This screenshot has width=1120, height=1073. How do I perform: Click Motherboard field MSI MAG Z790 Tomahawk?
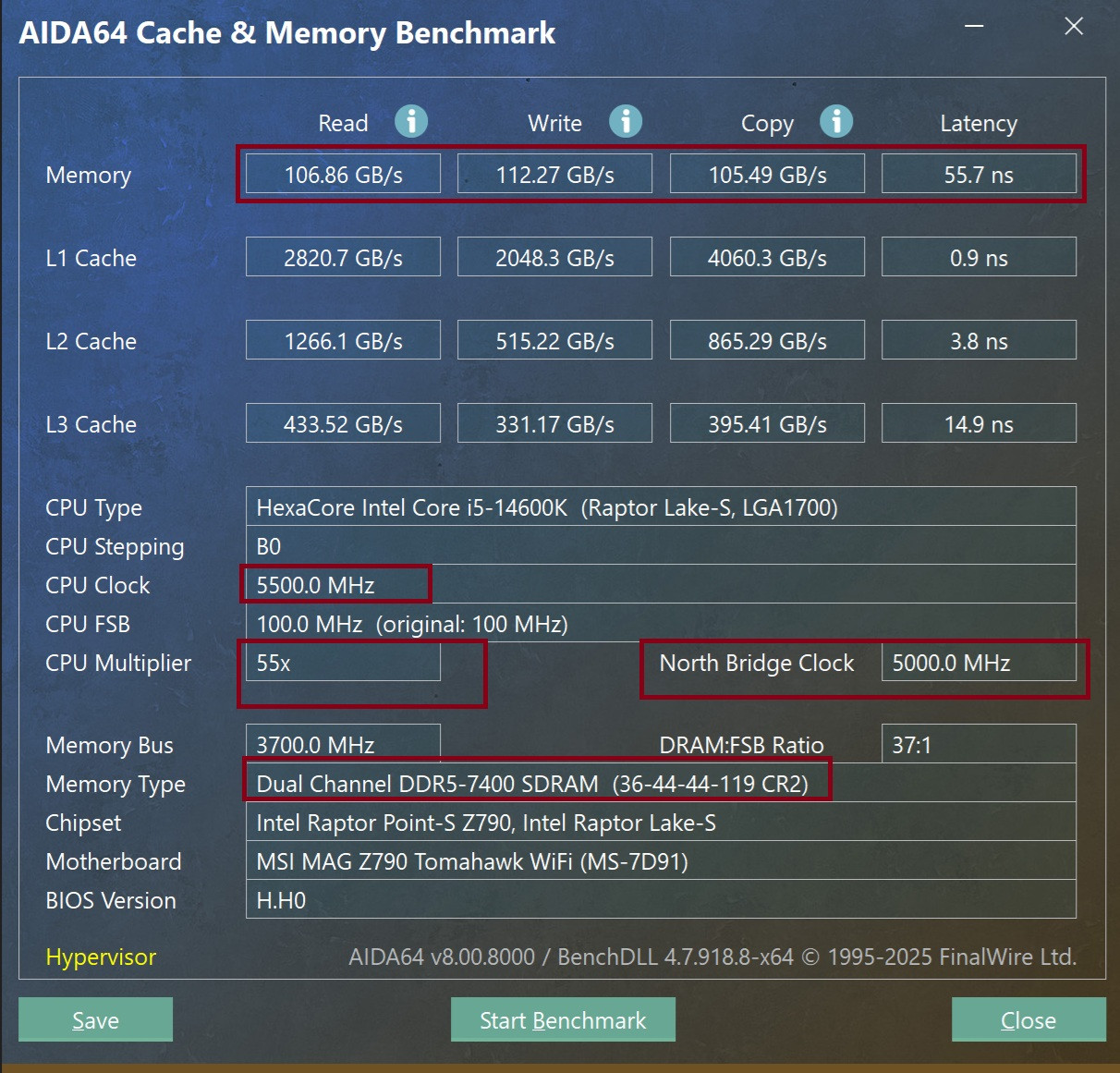(661, 860)
